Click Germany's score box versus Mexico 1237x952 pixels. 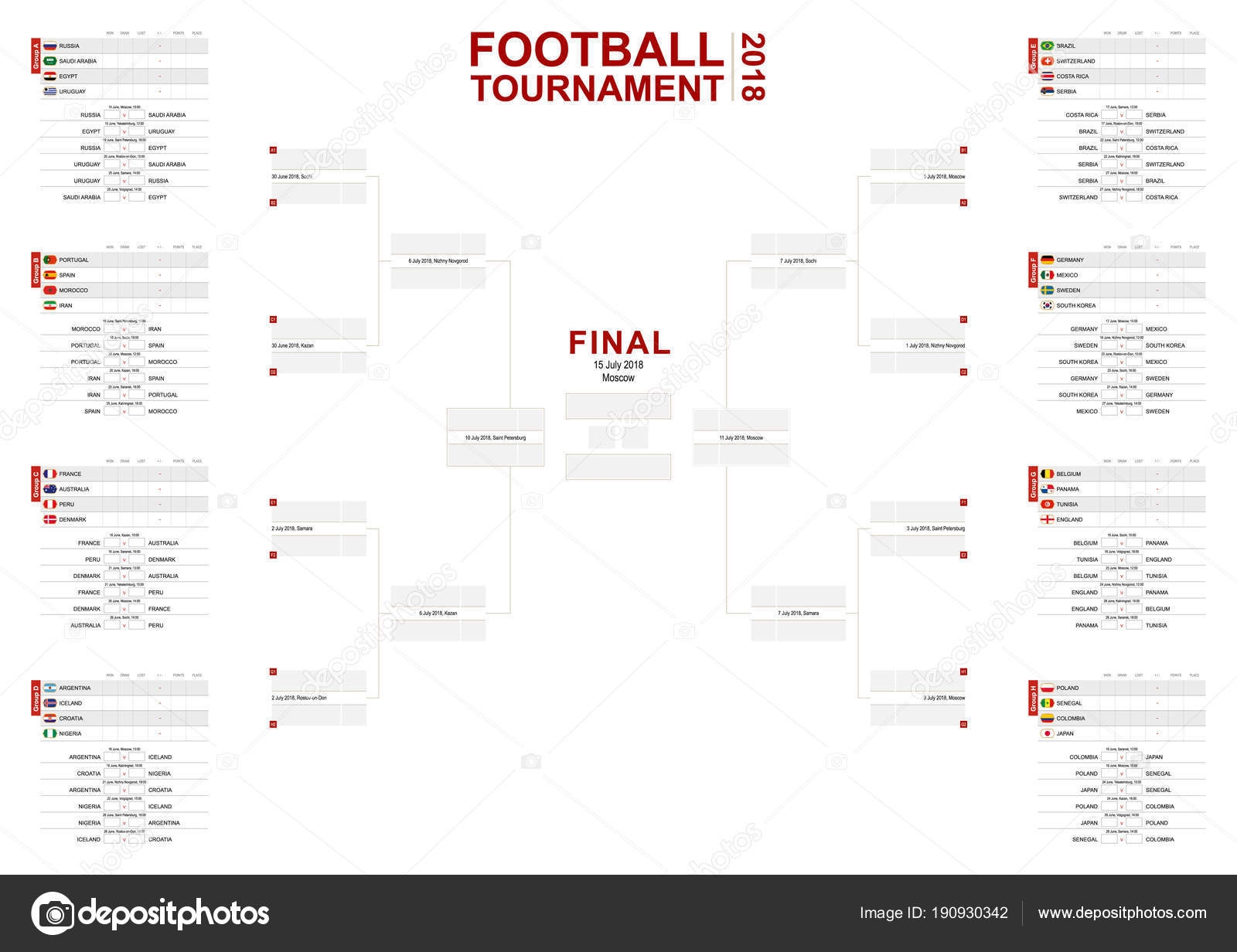[x=1109, y=329]
